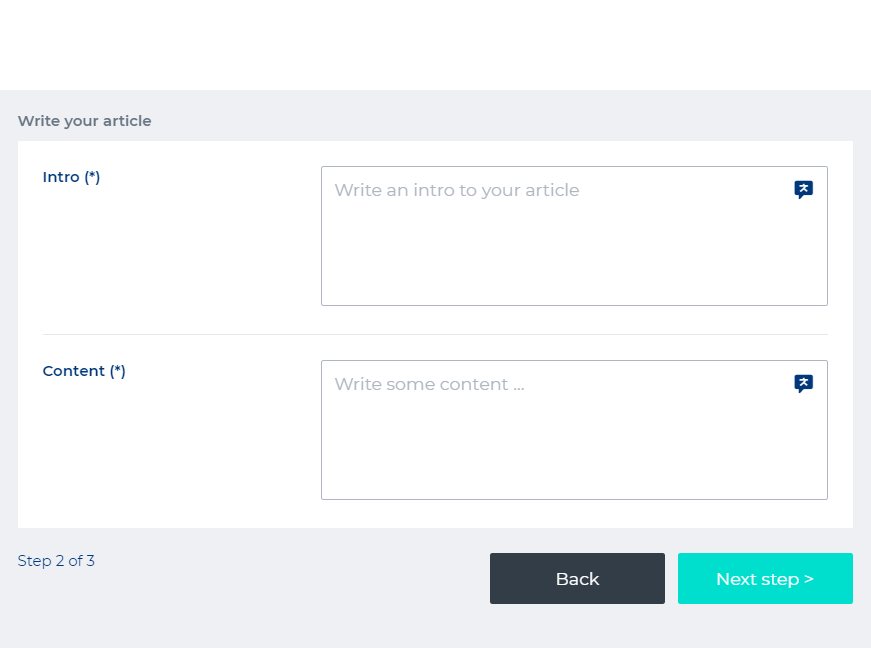The width and height of the screenshot is (871, 648).
Task: Click the "Write an intro to your article" placeholder
Action: click(457, 190)
